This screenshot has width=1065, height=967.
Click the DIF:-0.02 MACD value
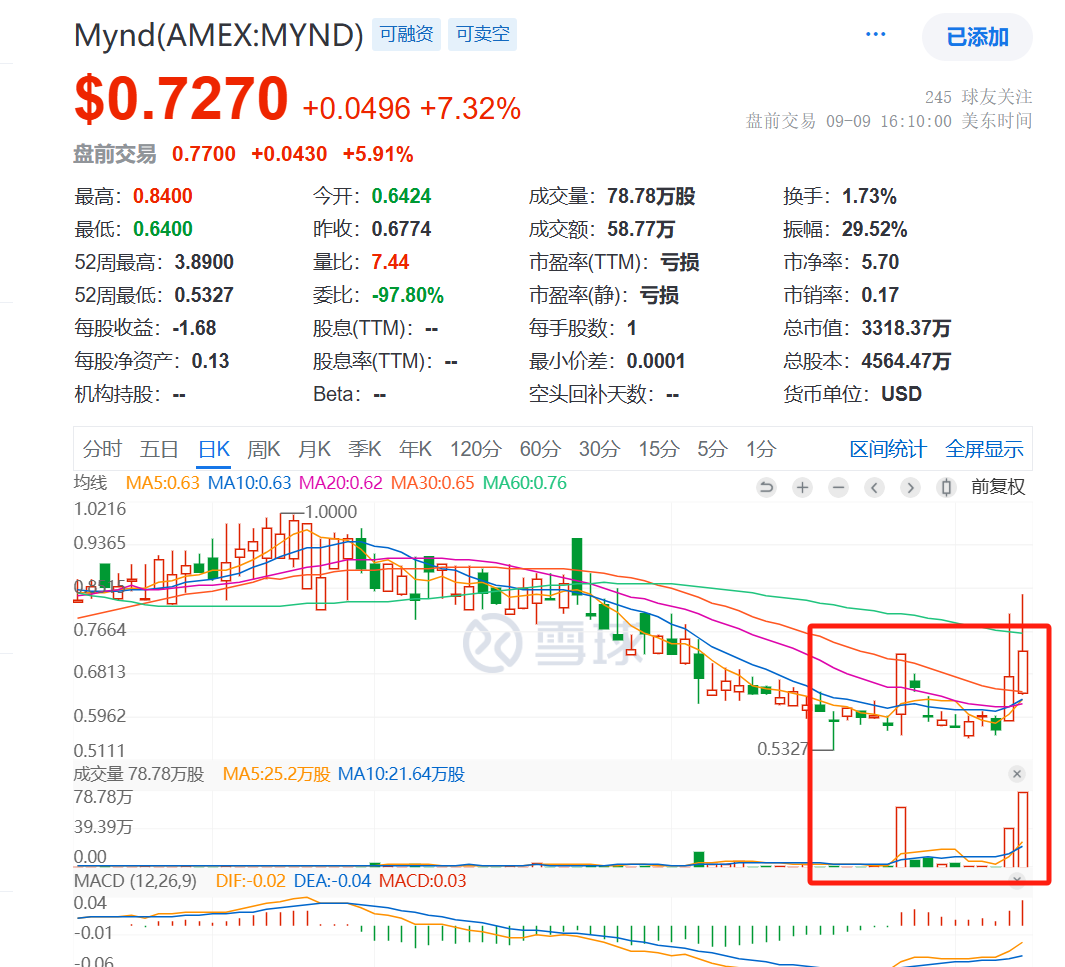click(x=251, y=881)
